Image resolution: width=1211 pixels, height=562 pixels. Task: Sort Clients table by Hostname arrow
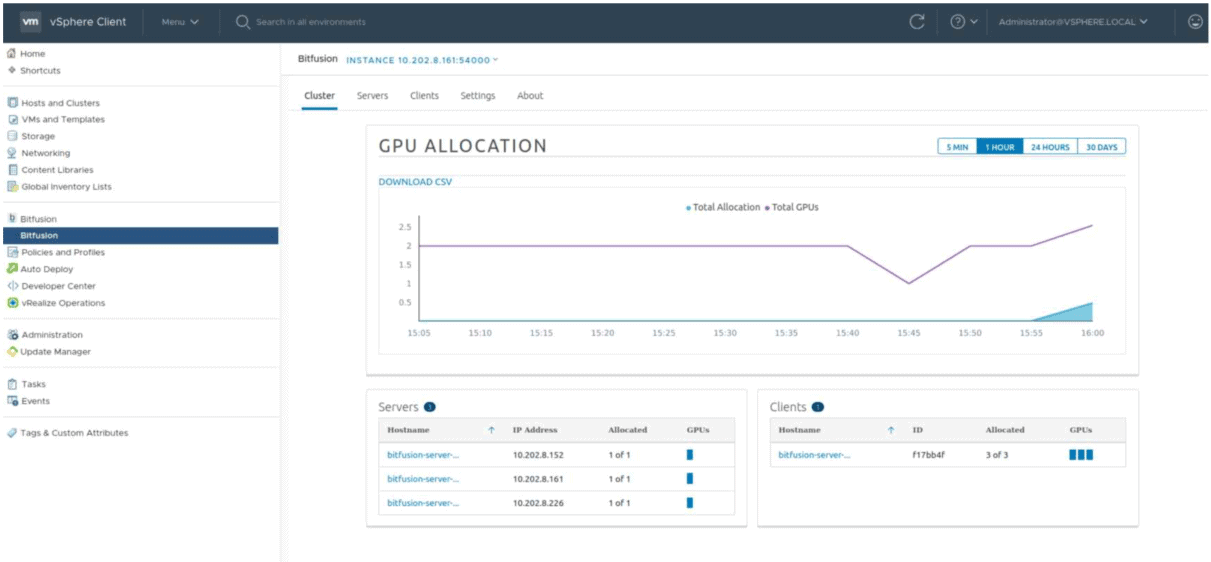(891, 430)
